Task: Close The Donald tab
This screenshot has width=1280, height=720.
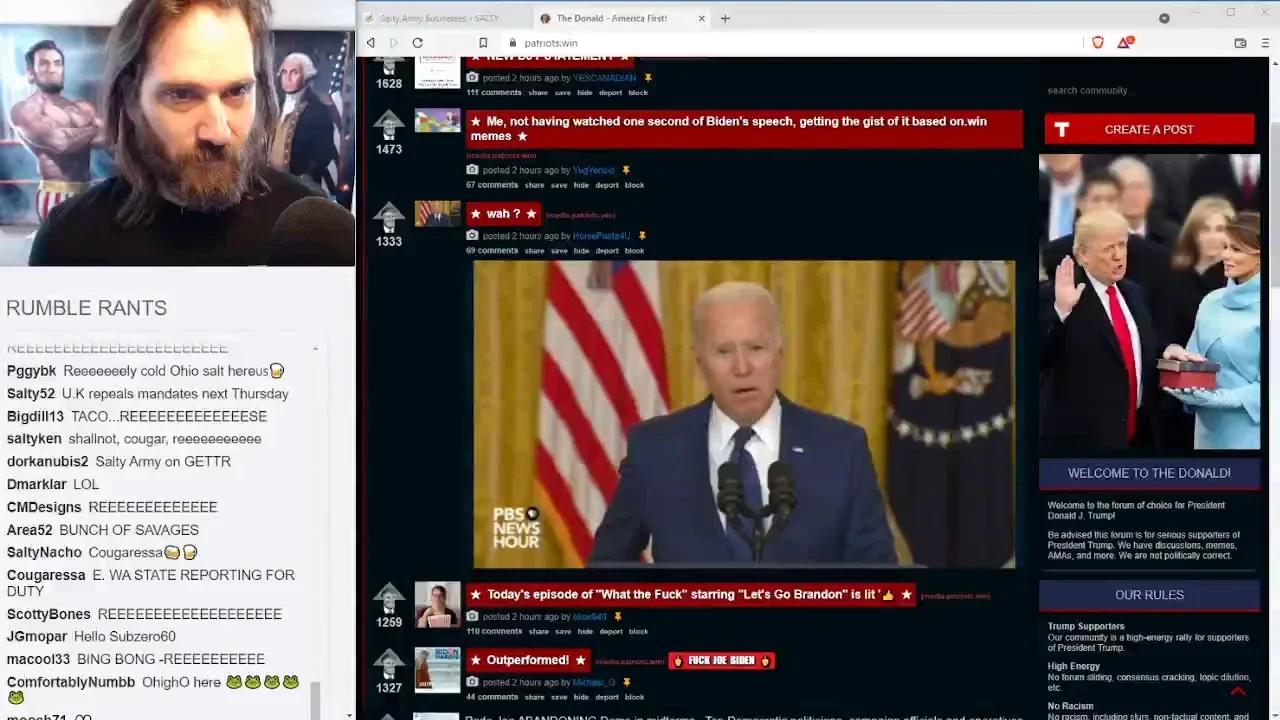Action: 701,18
